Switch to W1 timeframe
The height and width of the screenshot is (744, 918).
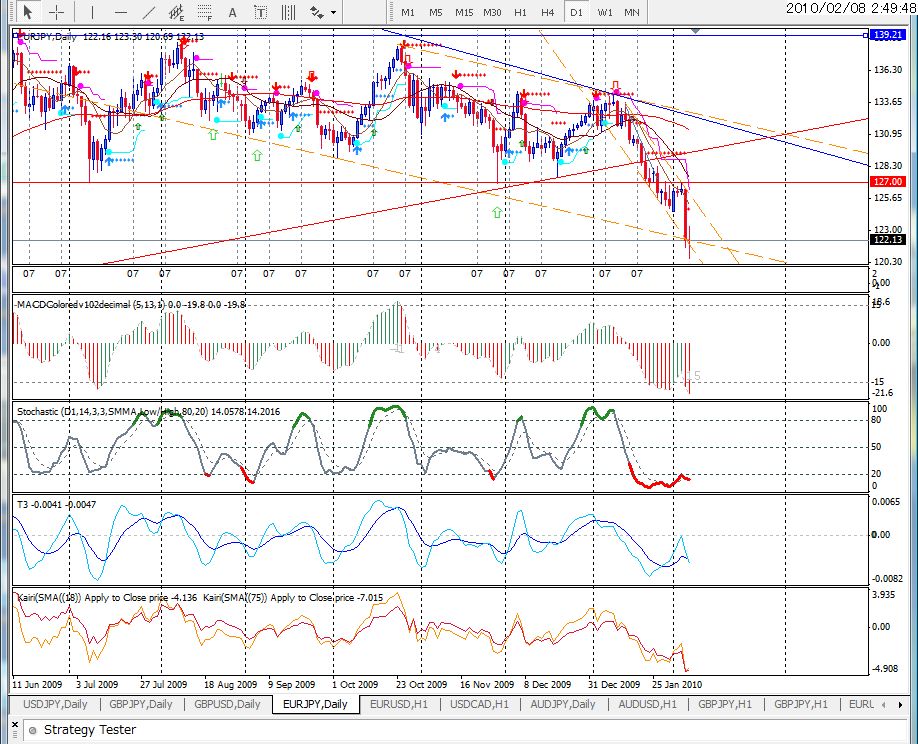(605, 12)
